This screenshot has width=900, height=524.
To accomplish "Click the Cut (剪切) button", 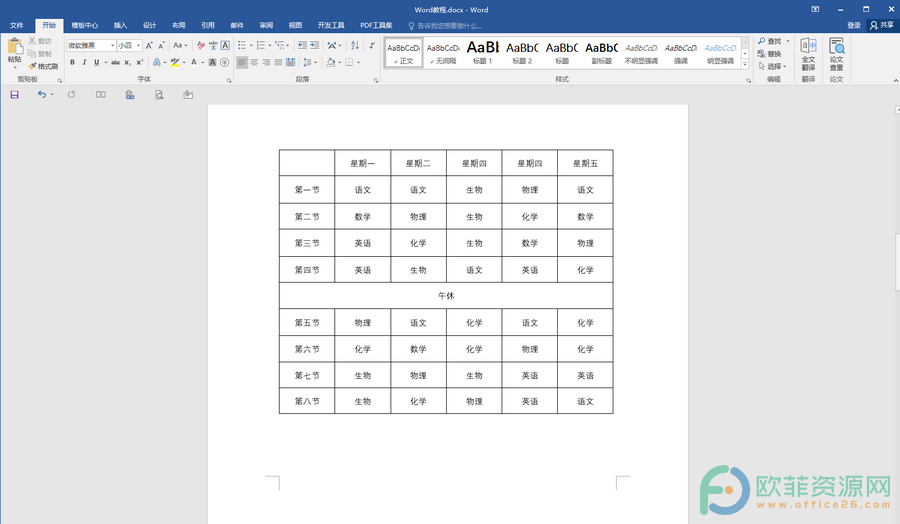I will pyautogui.click(x=40, y=41).
